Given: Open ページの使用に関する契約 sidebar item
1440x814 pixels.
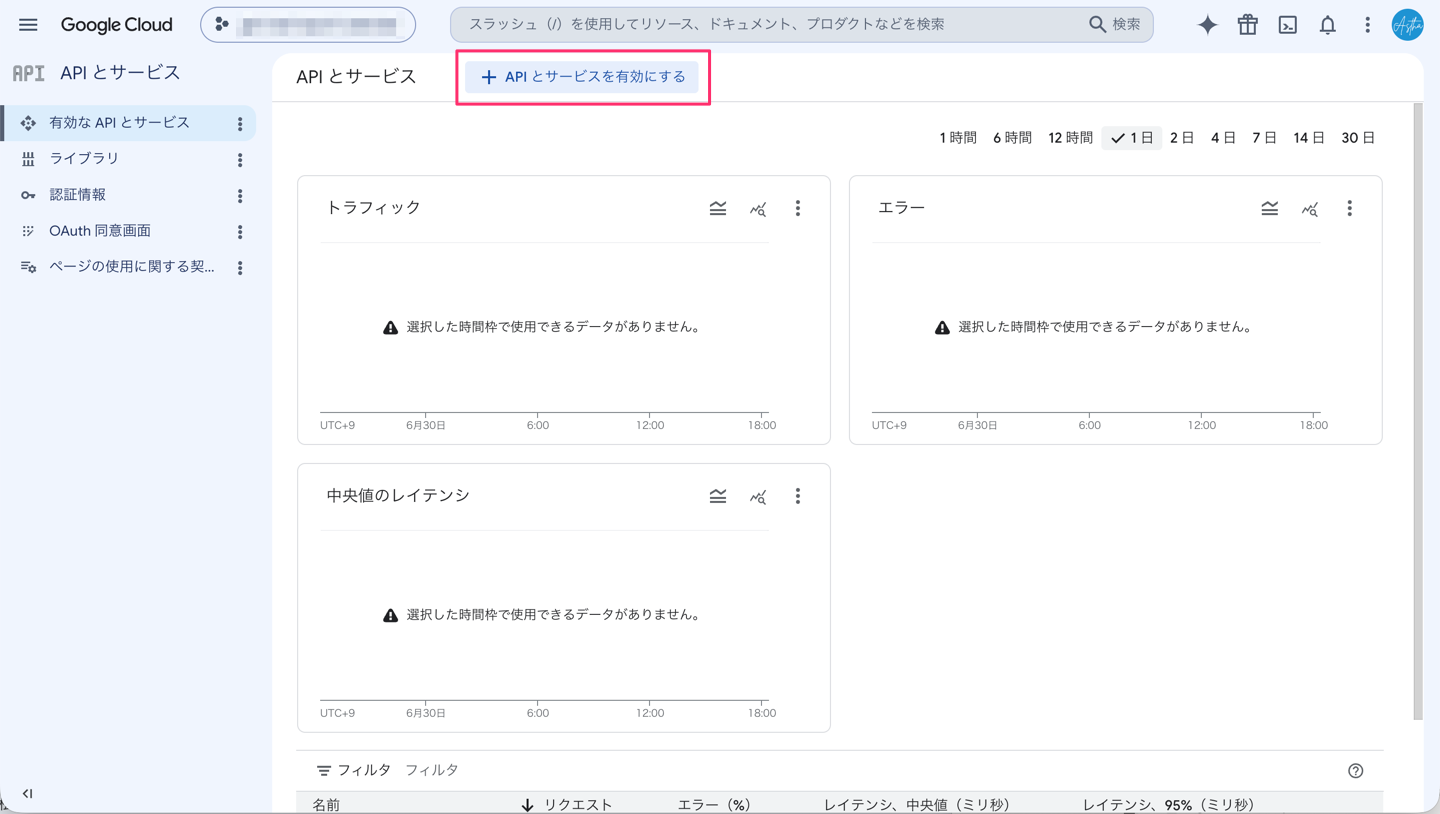Looking at the screenshot, I should pos(131,267).
